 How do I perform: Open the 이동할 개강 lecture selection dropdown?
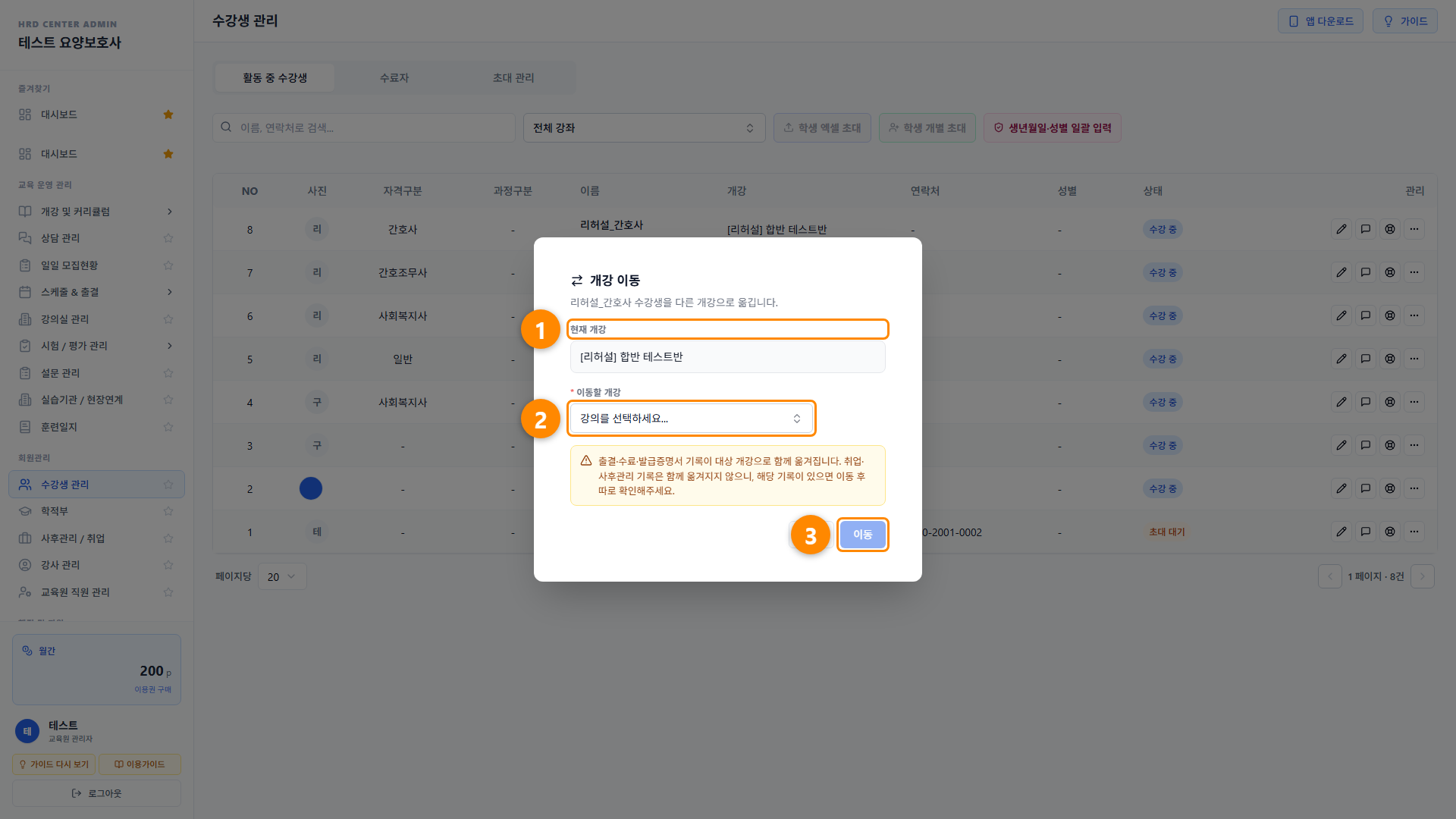pos(691,419)
